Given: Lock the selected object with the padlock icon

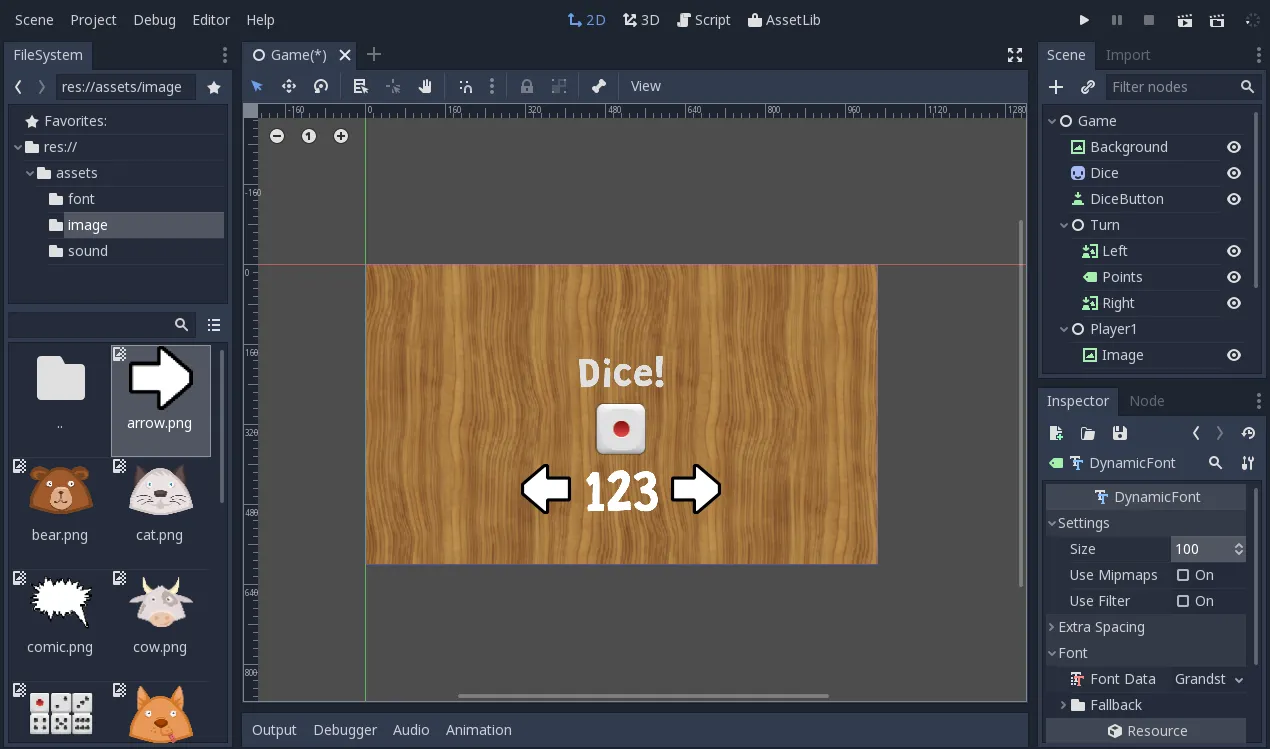Looking at the screenshot, I should pyautogui.click(x=527, y=86).
